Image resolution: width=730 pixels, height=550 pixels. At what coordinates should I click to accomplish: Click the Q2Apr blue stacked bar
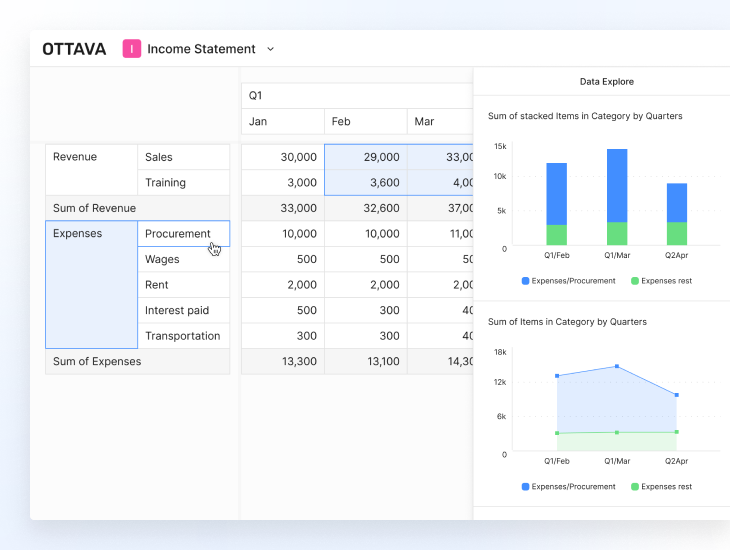[677, 202]
